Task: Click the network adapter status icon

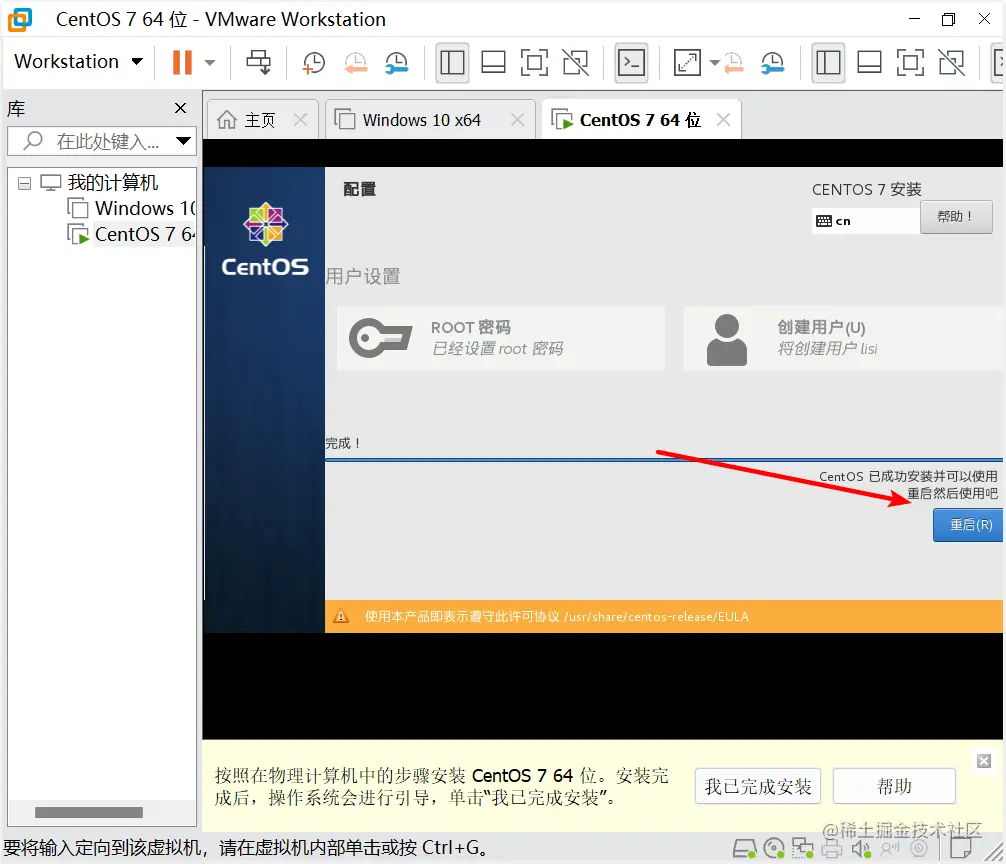Action: [803, 849]
